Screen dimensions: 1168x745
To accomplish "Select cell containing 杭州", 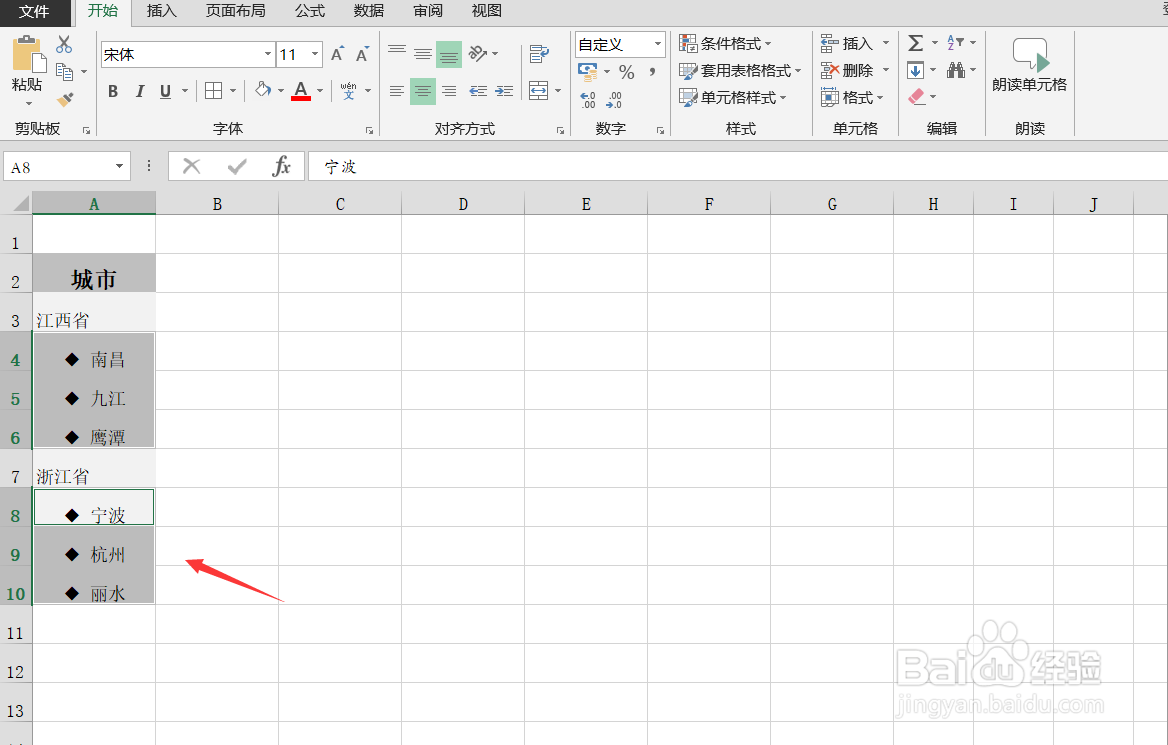I will click(94, 547).
